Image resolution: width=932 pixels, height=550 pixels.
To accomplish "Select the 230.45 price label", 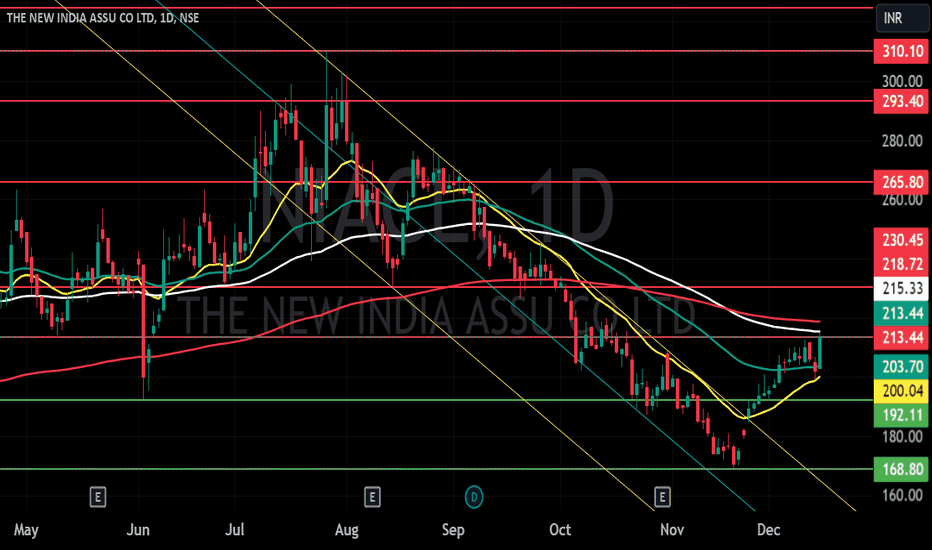I will (901, 240).
